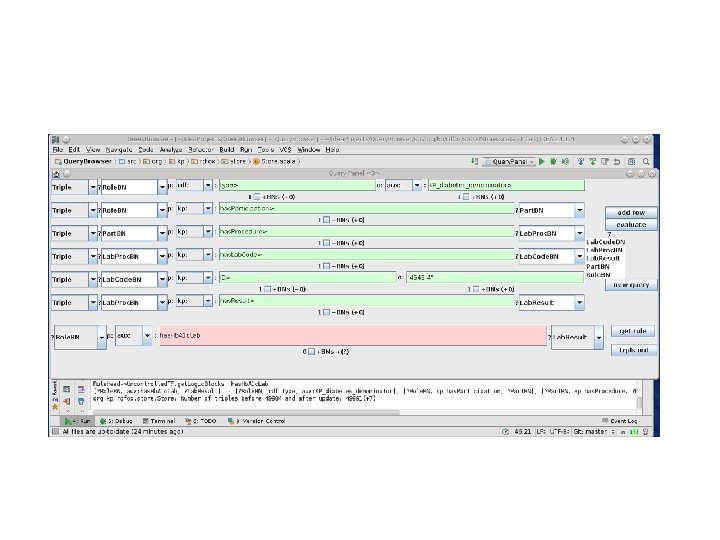Image resolution: width=720 pixels, height=540 pixels.
Task: Open Favorites via the star icon
Action: pyautogui.click(x=55, y=407)
